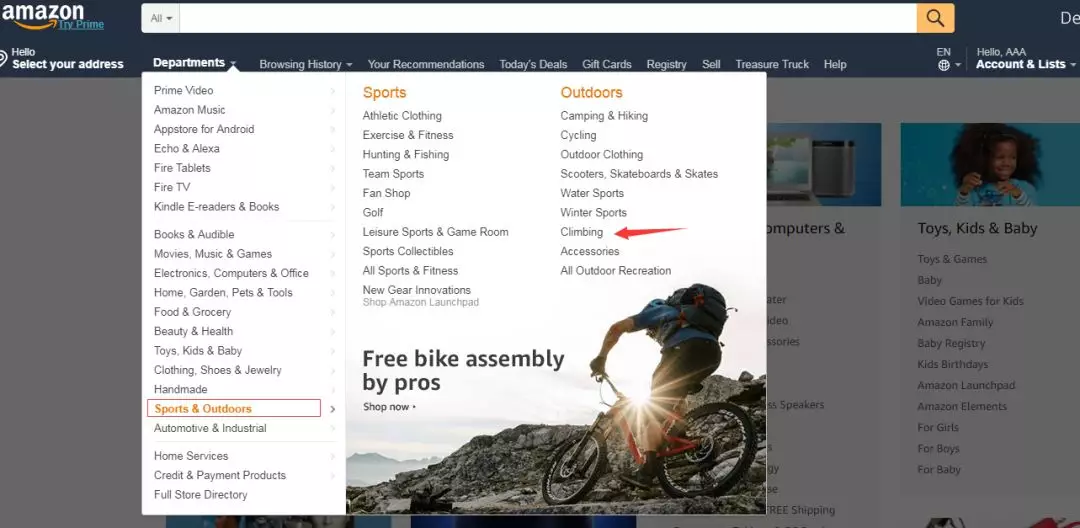Open Outdoor Clothing category
The height and width of the screenshot is (528, 1080).
[602, 154]
